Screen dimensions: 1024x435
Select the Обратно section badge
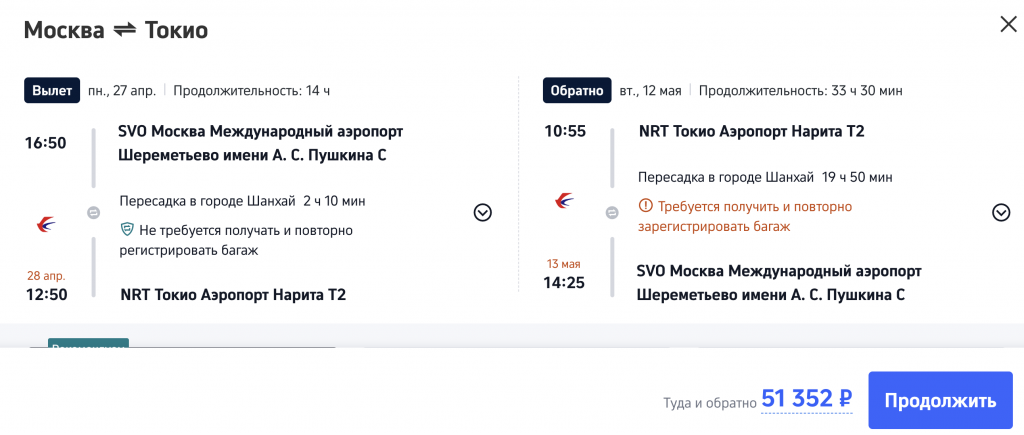click(576, 90)
